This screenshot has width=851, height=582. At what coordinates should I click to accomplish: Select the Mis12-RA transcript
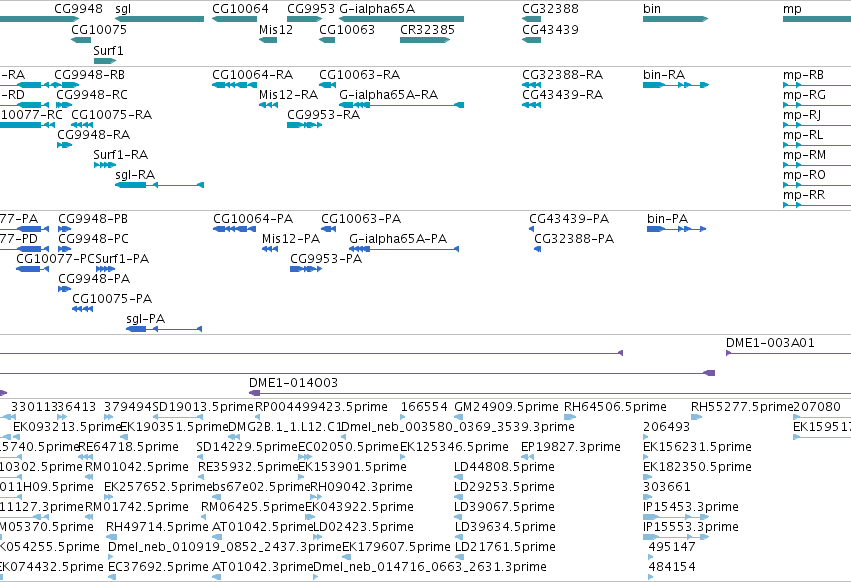(x=268, y=105)
